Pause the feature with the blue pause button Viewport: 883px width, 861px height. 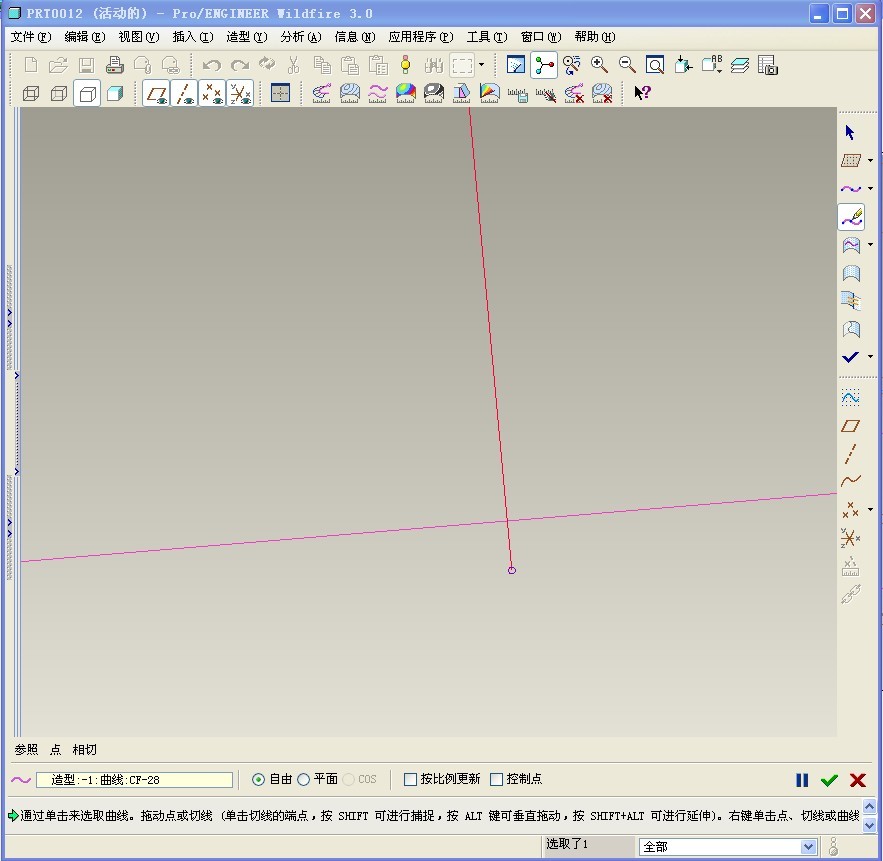pyautogui.click(x=802, y=780)
